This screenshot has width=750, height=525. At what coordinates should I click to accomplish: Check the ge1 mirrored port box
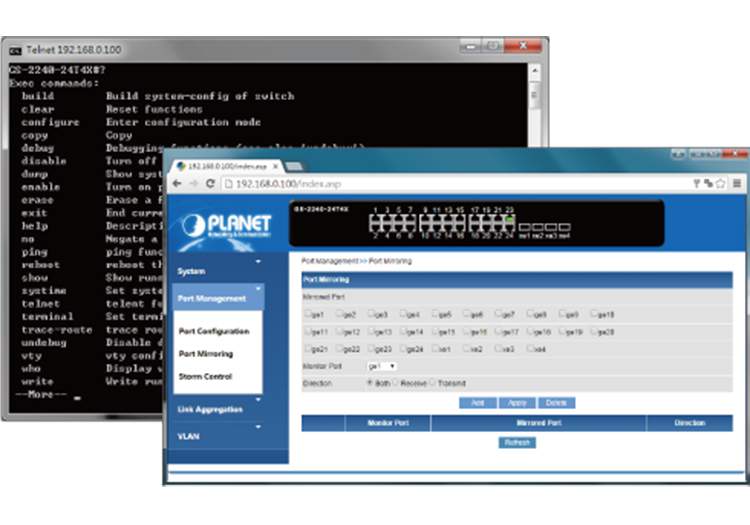(x=307, y=314)
